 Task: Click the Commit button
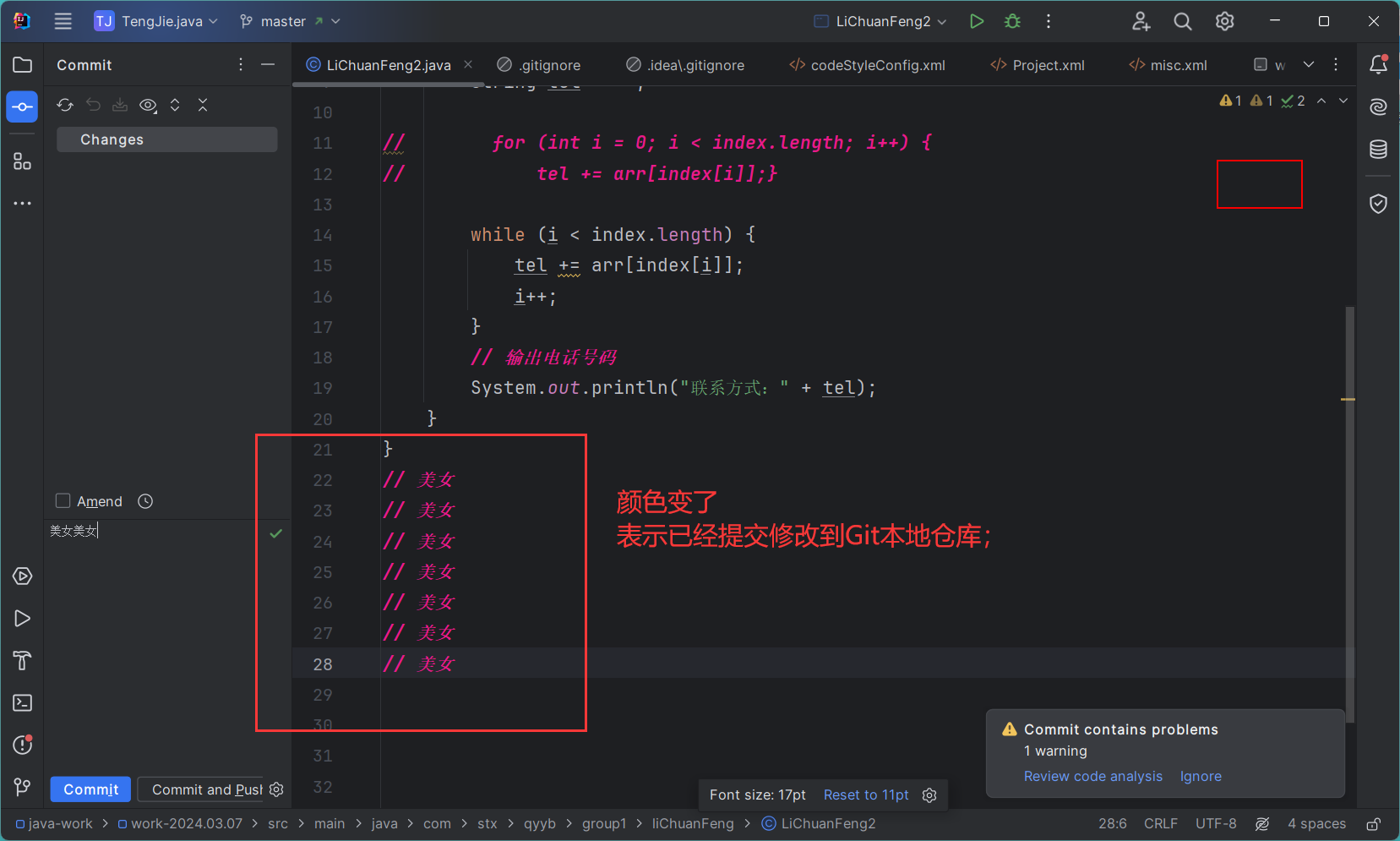[x=90, y=789]
